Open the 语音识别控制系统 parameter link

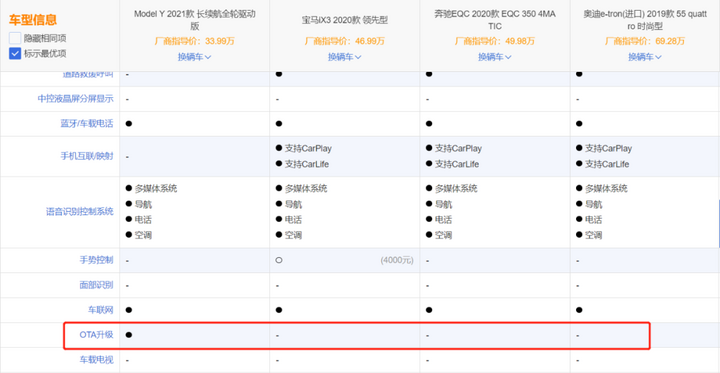79,212
